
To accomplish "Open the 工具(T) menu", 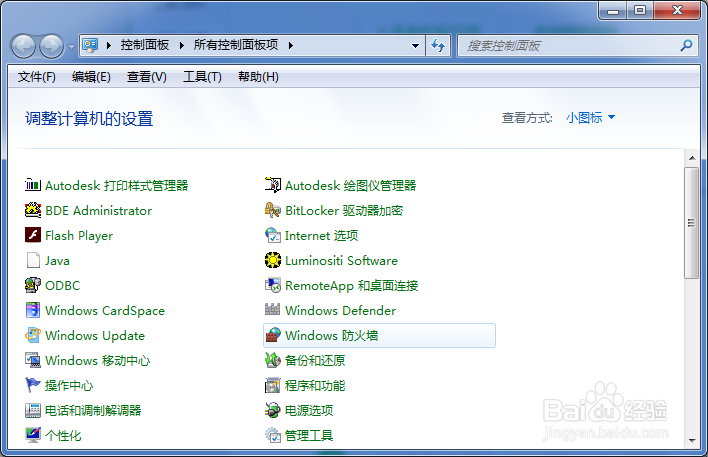I will tap(202, 77).
